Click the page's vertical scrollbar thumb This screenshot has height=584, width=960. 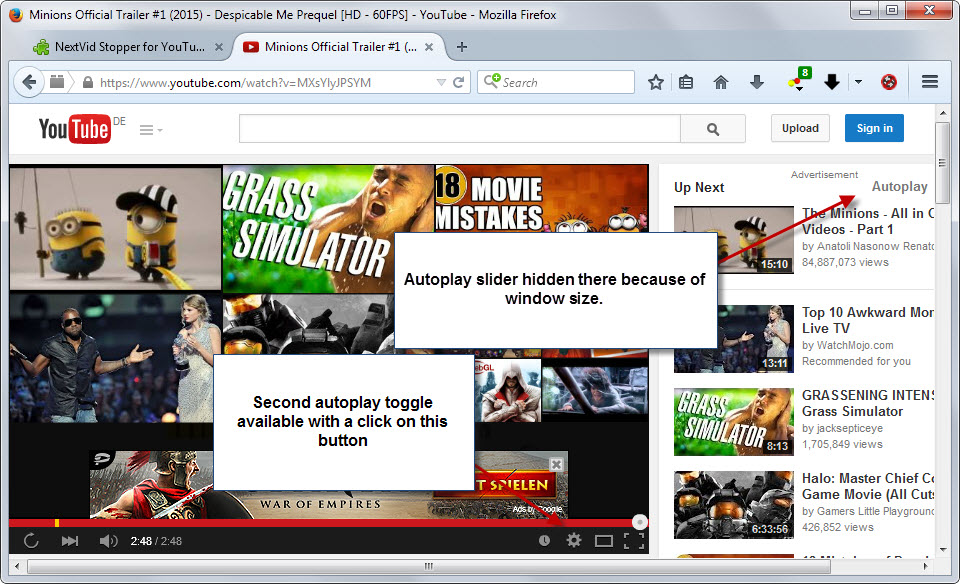click(x=943, y=163)
